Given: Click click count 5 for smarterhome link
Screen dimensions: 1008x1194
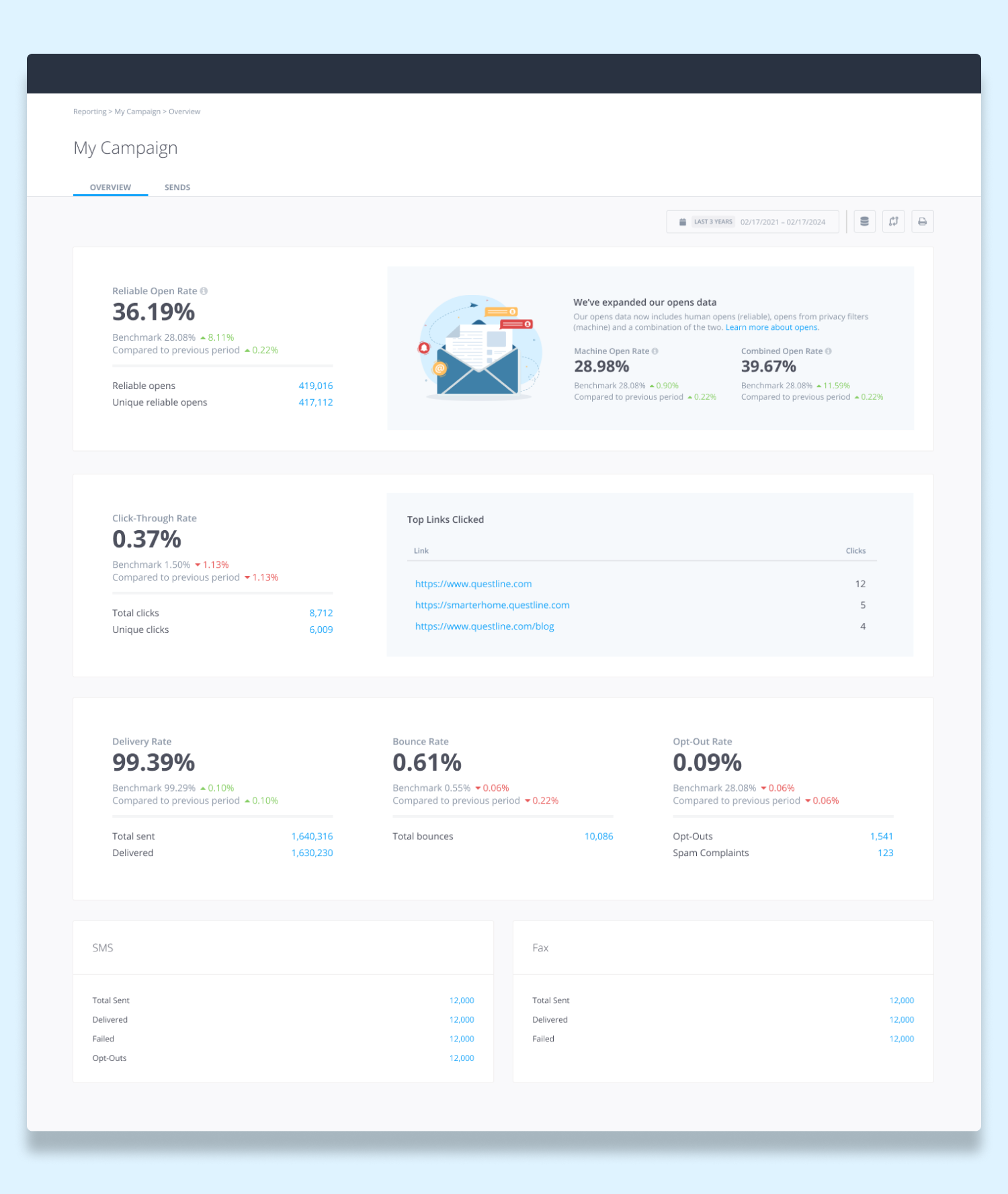Looking at the screenshot, I should click(863, 605).
